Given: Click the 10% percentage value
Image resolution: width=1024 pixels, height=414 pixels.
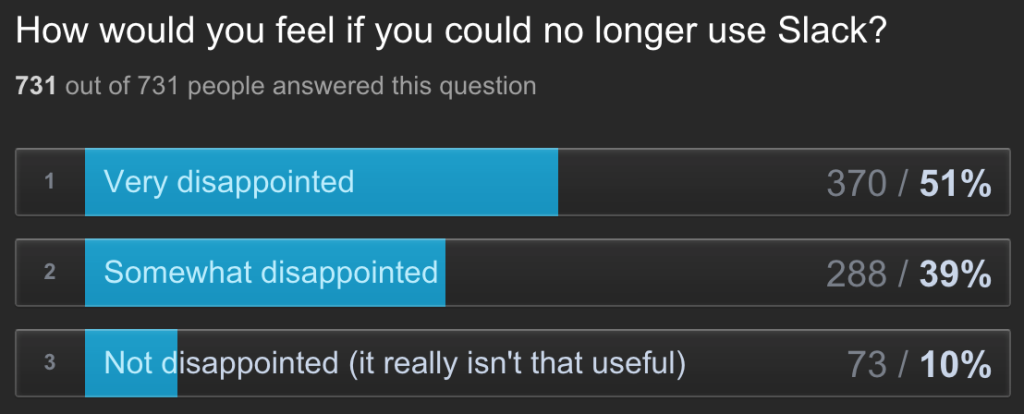Looking at the screenshot, I should coord(955,365).
